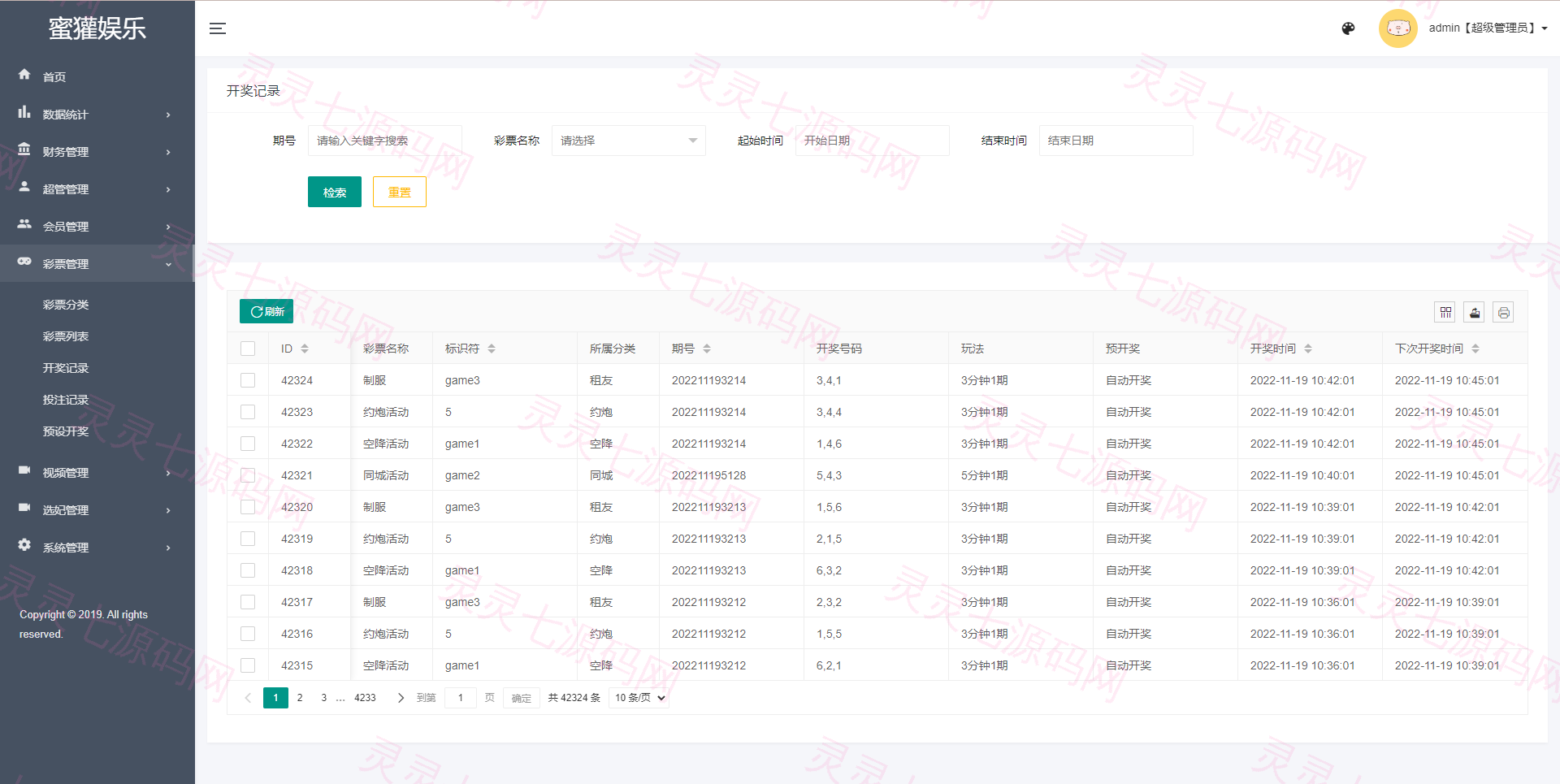
Task: Expand the 数据统计 menu chevron
Action: pos(168,115)
